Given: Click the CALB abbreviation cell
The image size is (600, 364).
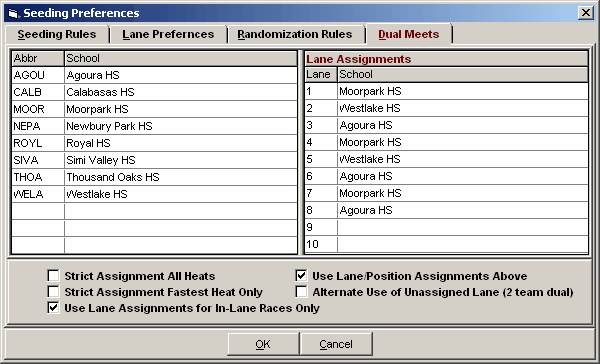Looking at the screenshot, I should (38, 92).
